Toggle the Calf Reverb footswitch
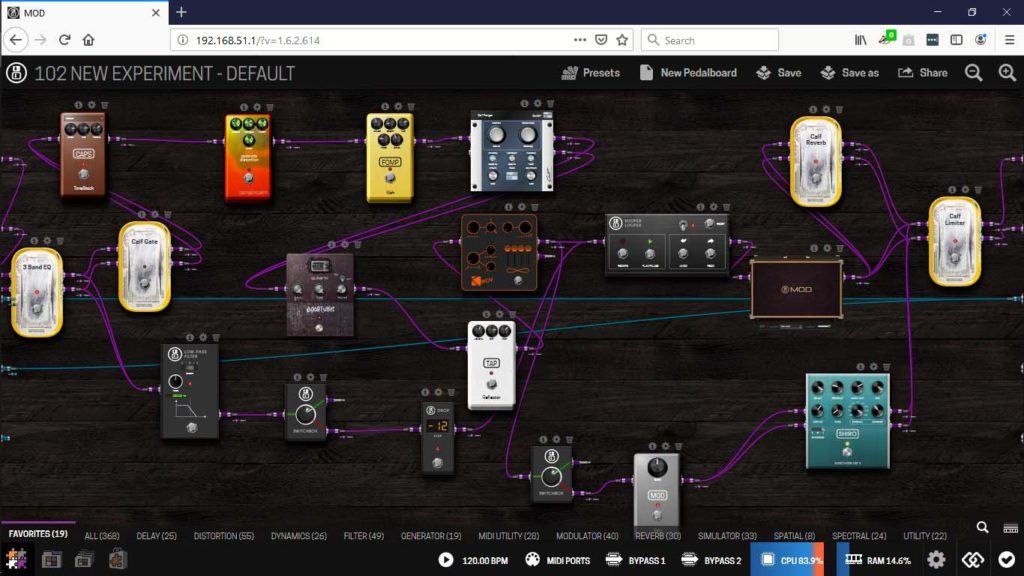This screenshot has height=576, width=1024. click(815, 179)
